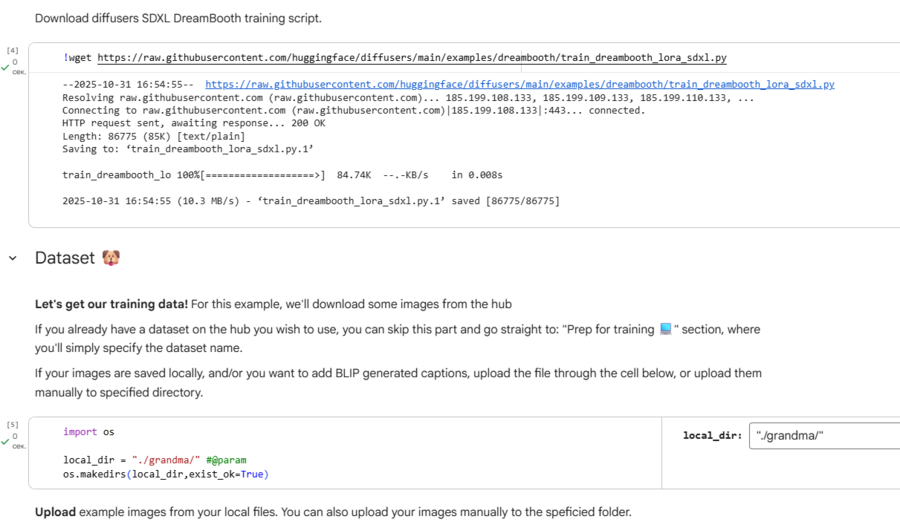Click the green checkmark beside cell 5
Image resolution: width=900 pixels, height=522 pixels.
pyautogui.click(x=5, y=441)
